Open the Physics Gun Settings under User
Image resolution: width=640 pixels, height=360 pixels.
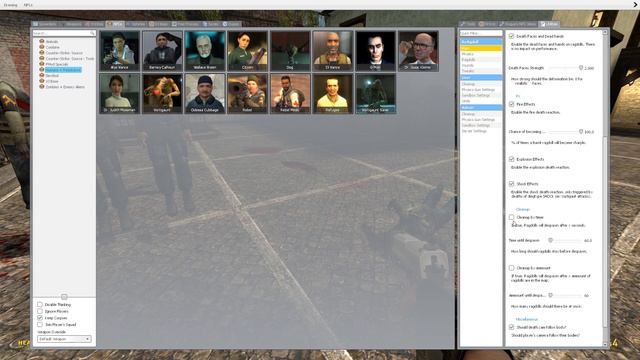481,89
